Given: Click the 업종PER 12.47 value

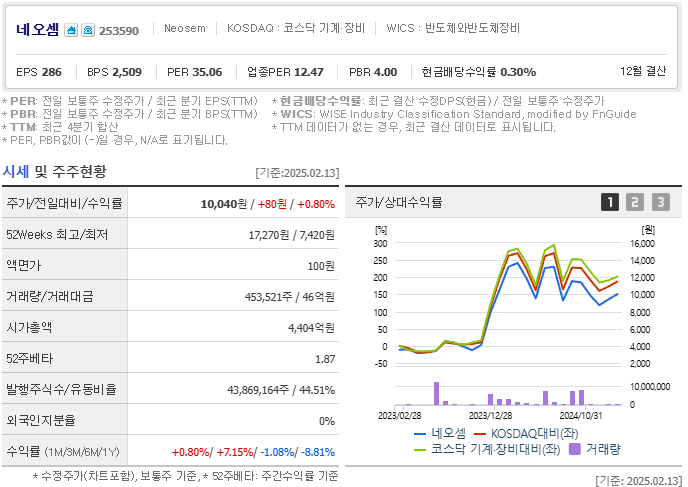Looking at the screenshot, I should pos(285,72).
